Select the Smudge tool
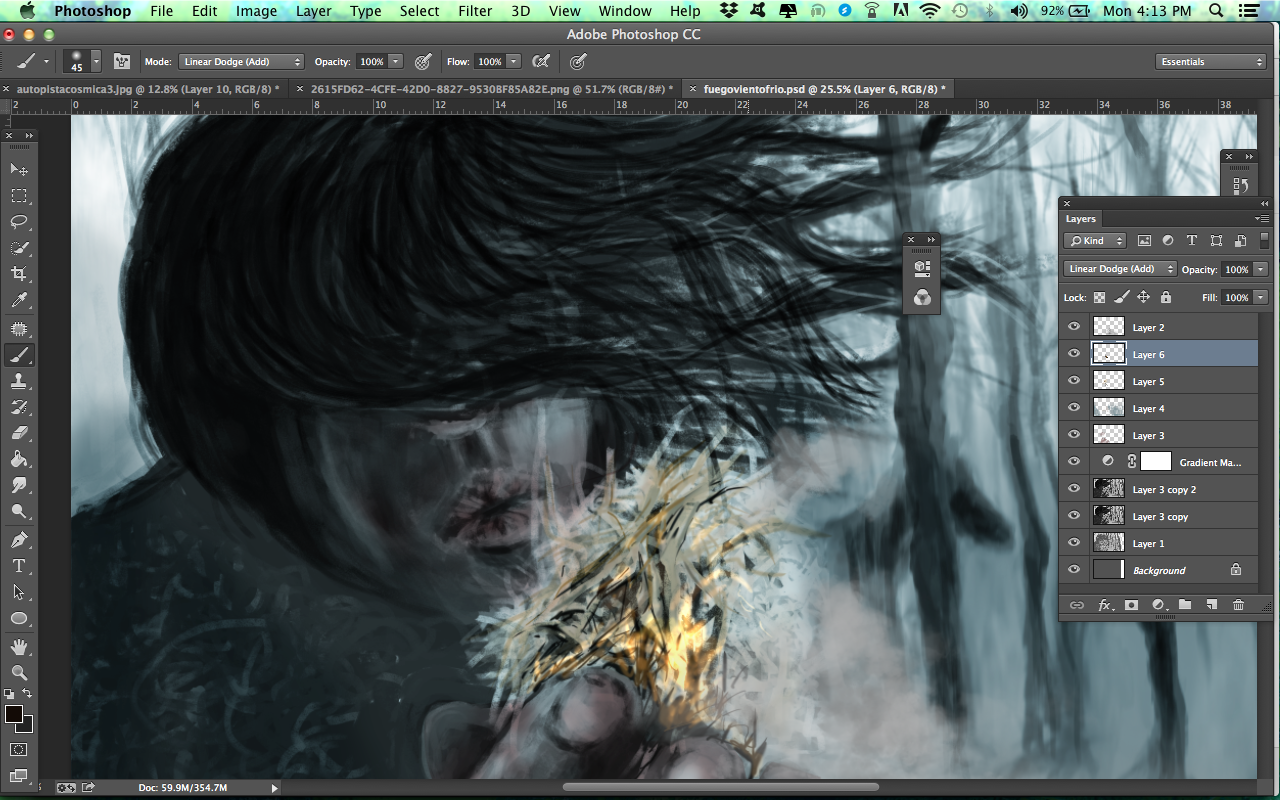 pos(19,485)
